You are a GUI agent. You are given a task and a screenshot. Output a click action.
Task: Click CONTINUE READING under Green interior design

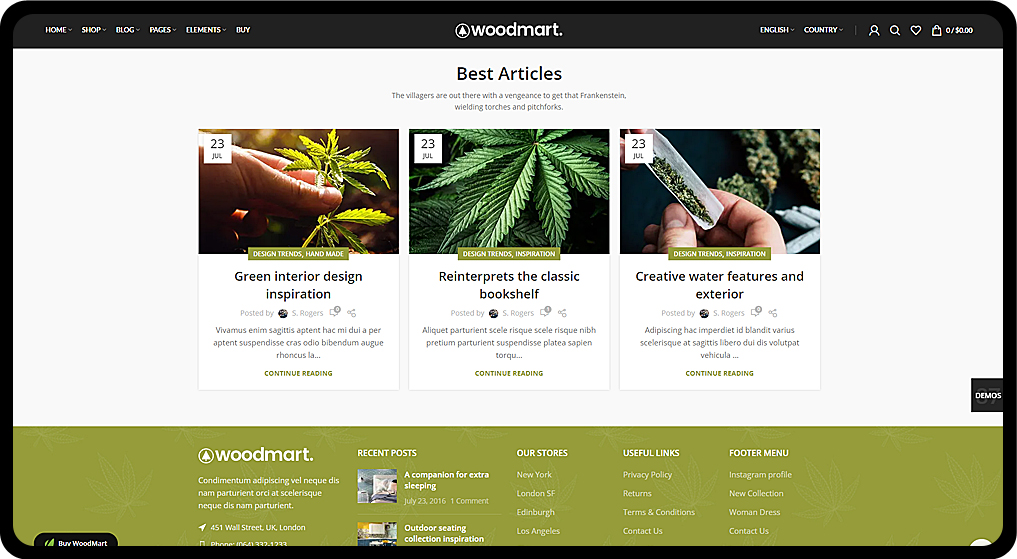coord(298,374)
